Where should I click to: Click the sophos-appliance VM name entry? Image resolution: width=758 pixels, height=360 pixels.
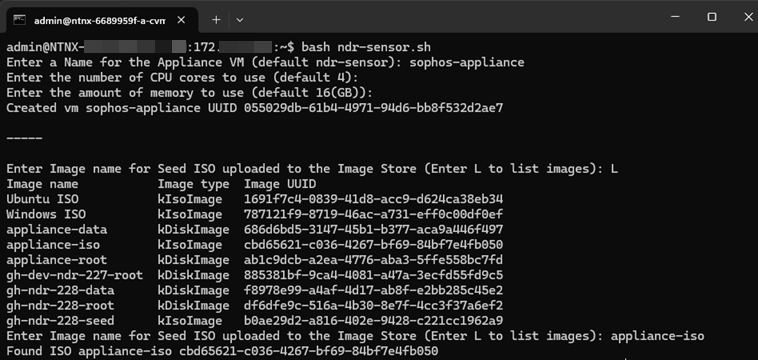click(467, 63)
